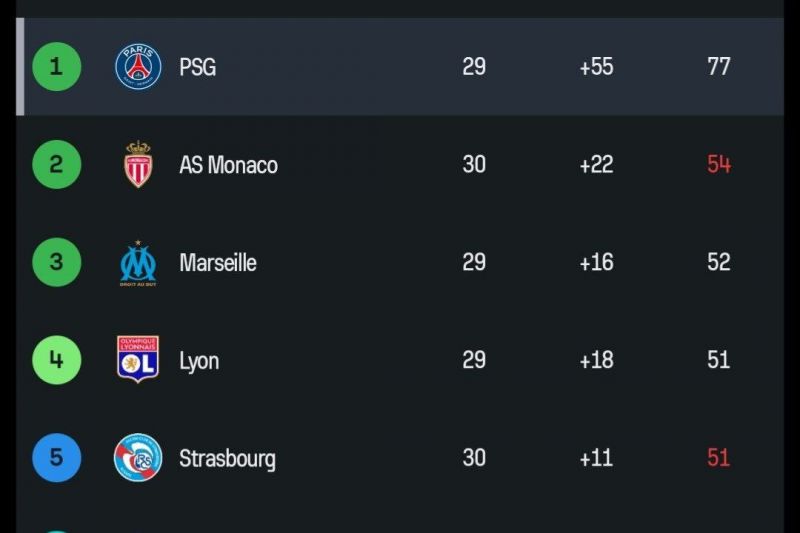The image size is (800, 533).
Task: Open the Lyon team name
Action: (x=199, y=361)
